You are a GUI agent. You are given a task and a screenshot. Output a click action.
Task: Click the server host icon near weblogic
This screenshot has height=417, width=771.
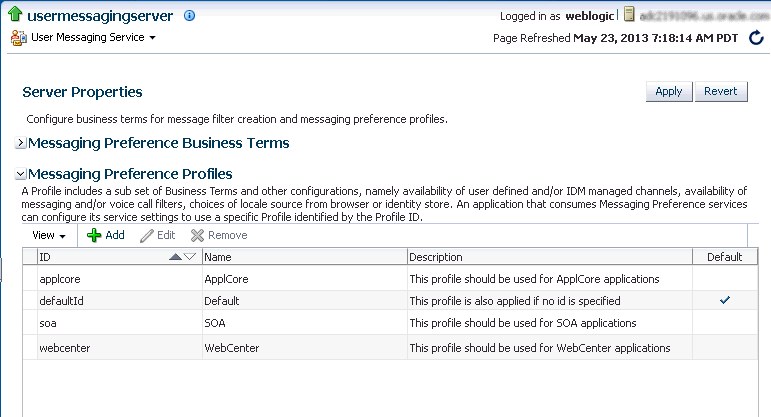click(x=629, y=14)
